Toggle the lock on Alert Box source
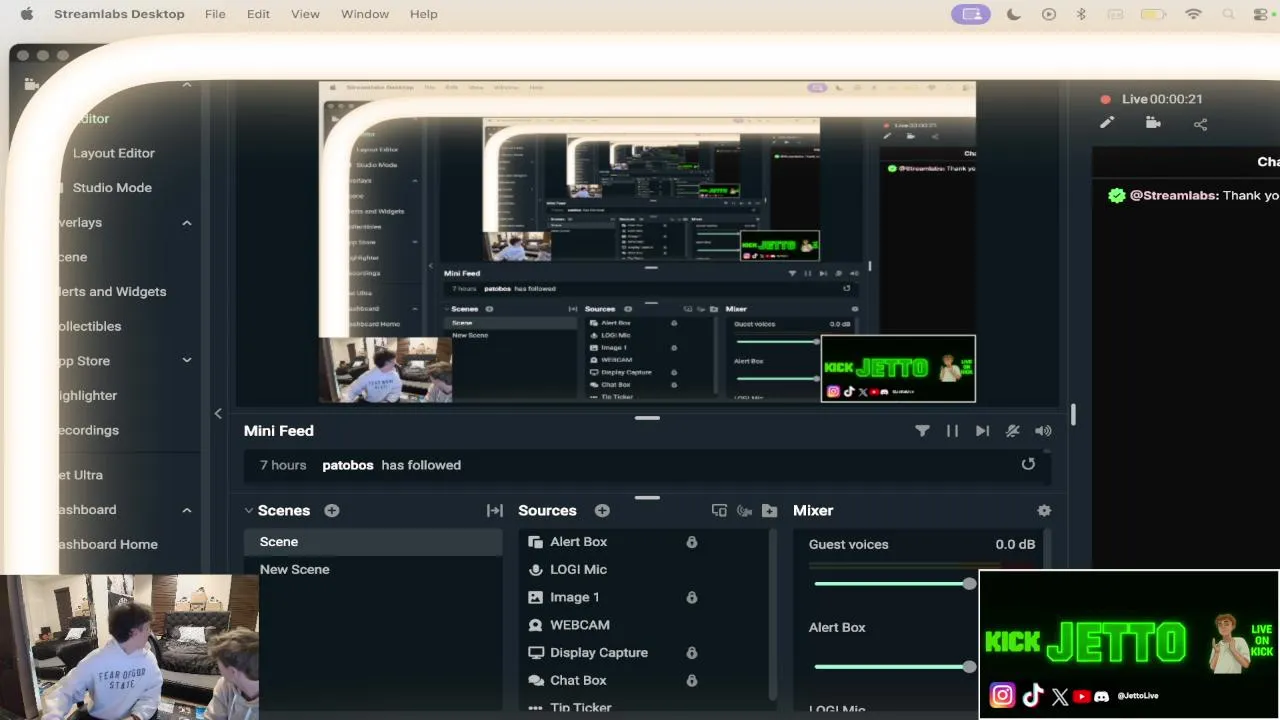Screen dimensions: 1280x720 (x=691, y=542)
